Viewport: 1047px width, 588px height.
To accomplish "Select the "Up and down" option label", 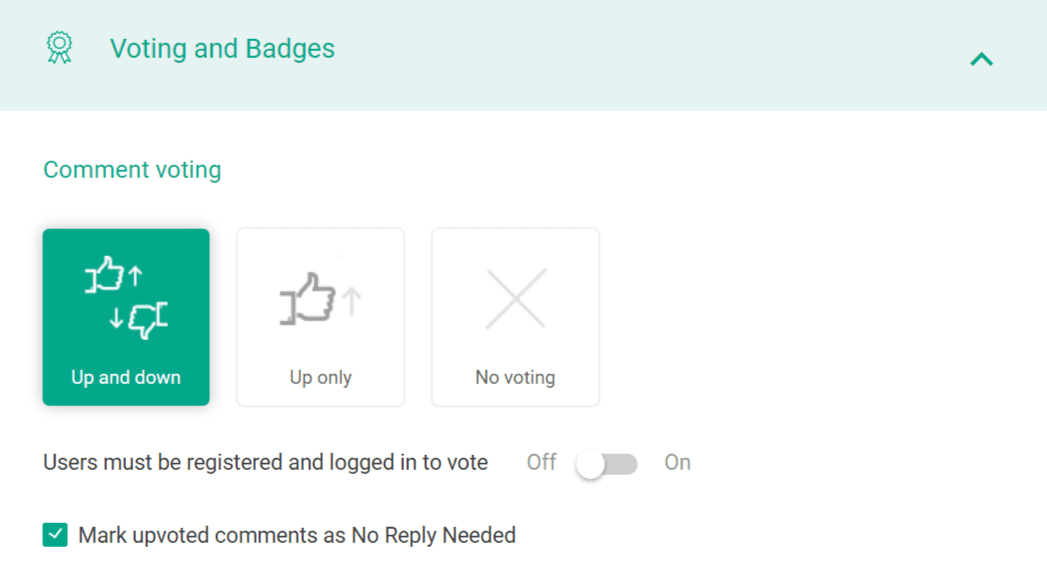I will pos(126,378).
